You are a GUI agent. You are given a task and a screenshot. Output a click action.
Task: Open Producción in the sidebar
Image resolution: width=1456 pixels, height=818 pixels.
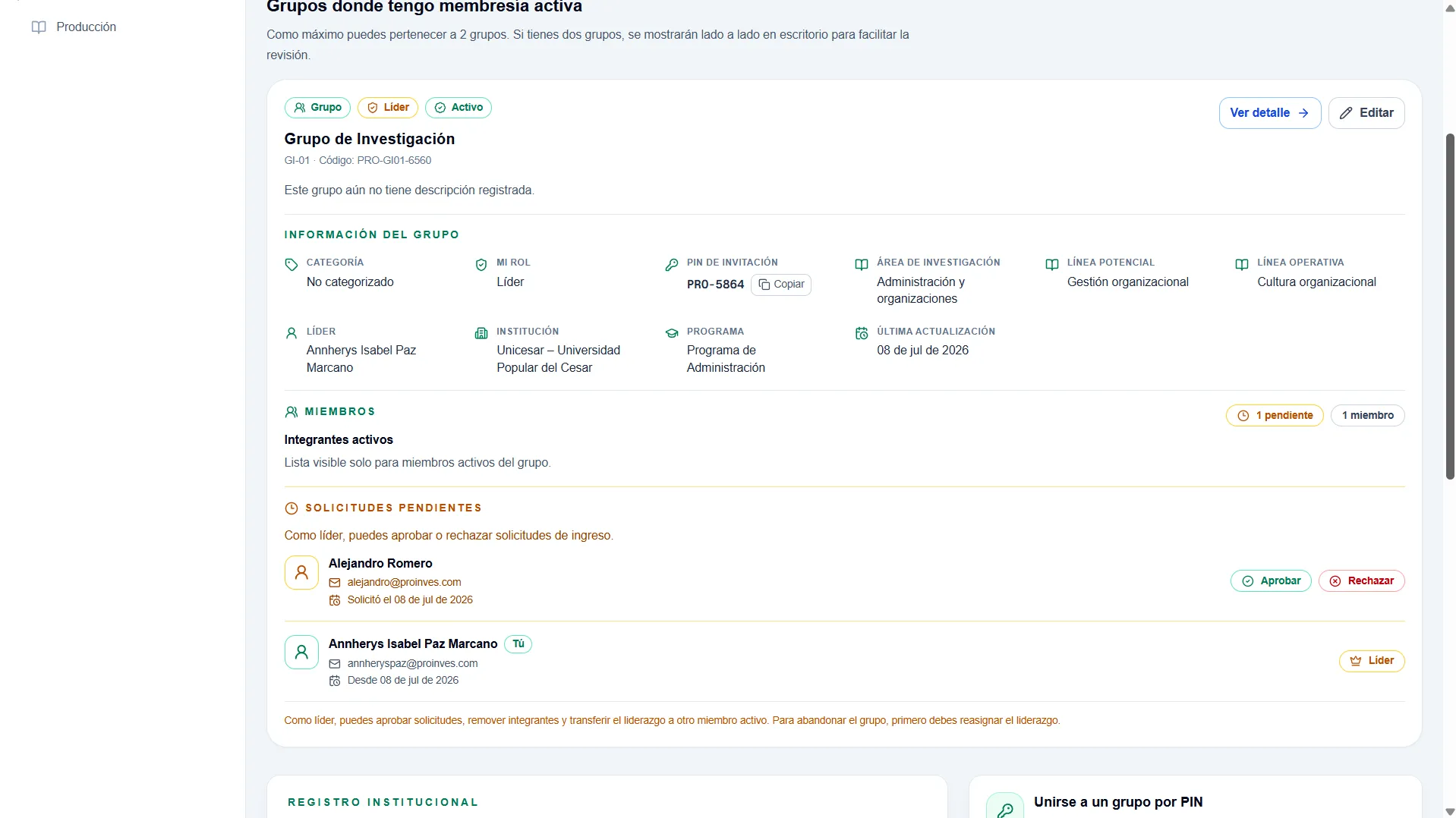(74, 27)
